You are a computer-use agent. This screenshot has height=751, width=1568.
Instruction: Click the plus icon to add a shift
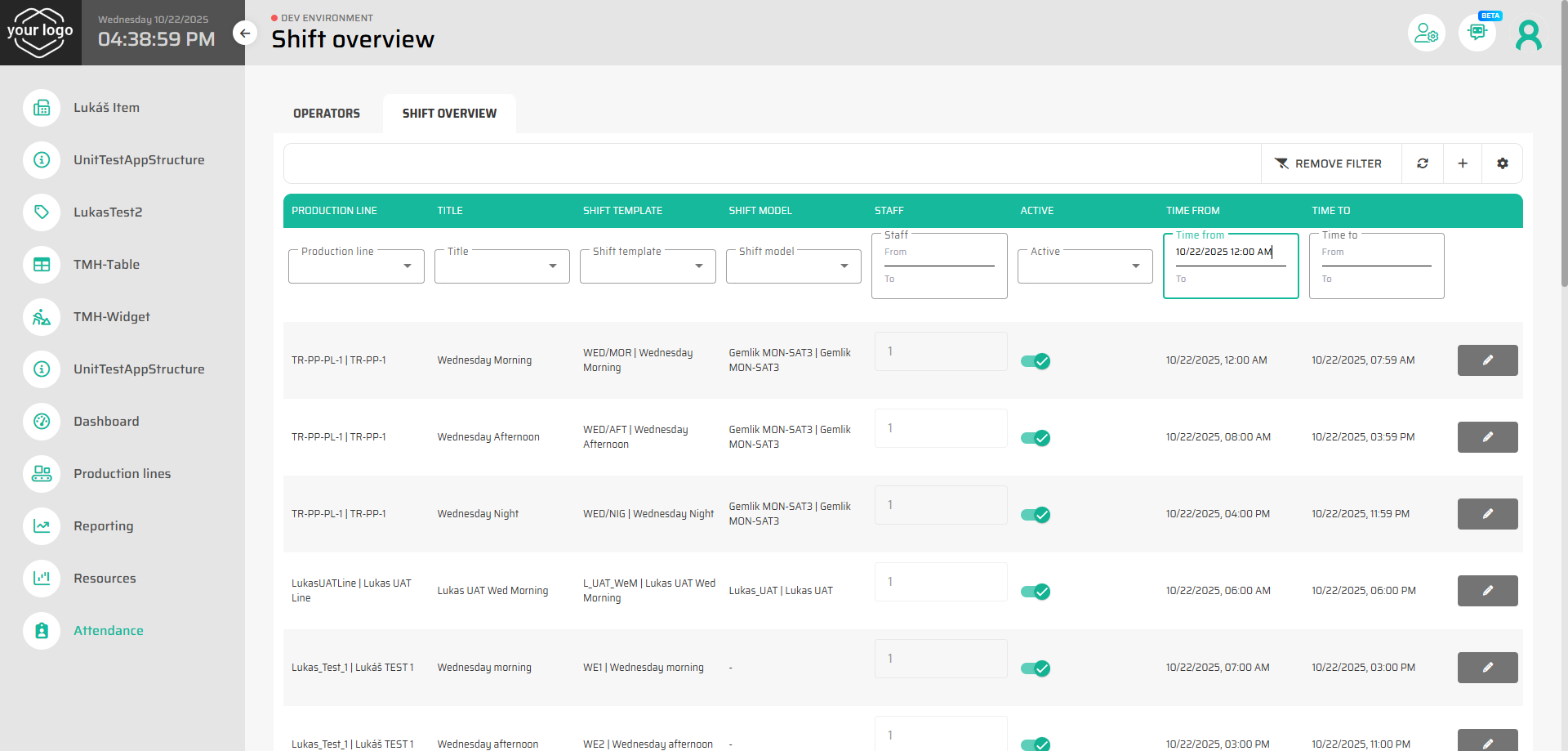pos(1462,163)
